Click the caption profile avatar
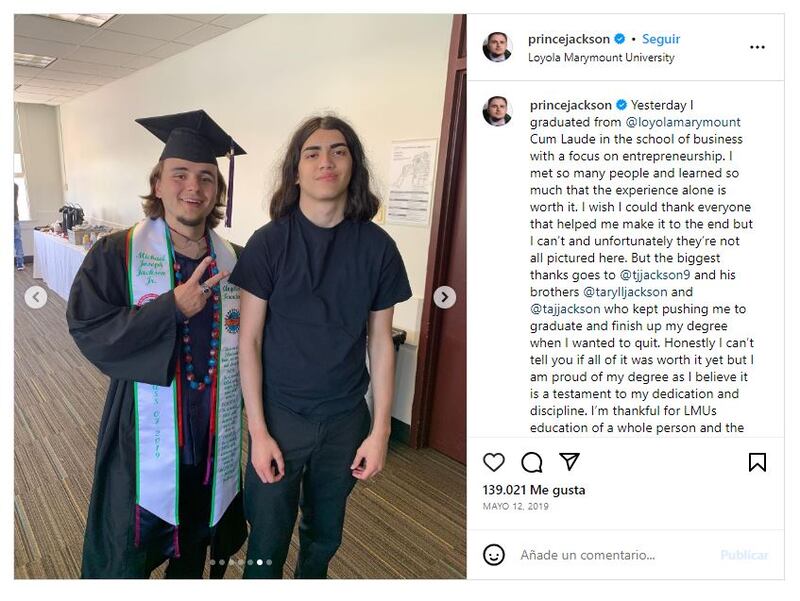 click(x=497, y=111)
